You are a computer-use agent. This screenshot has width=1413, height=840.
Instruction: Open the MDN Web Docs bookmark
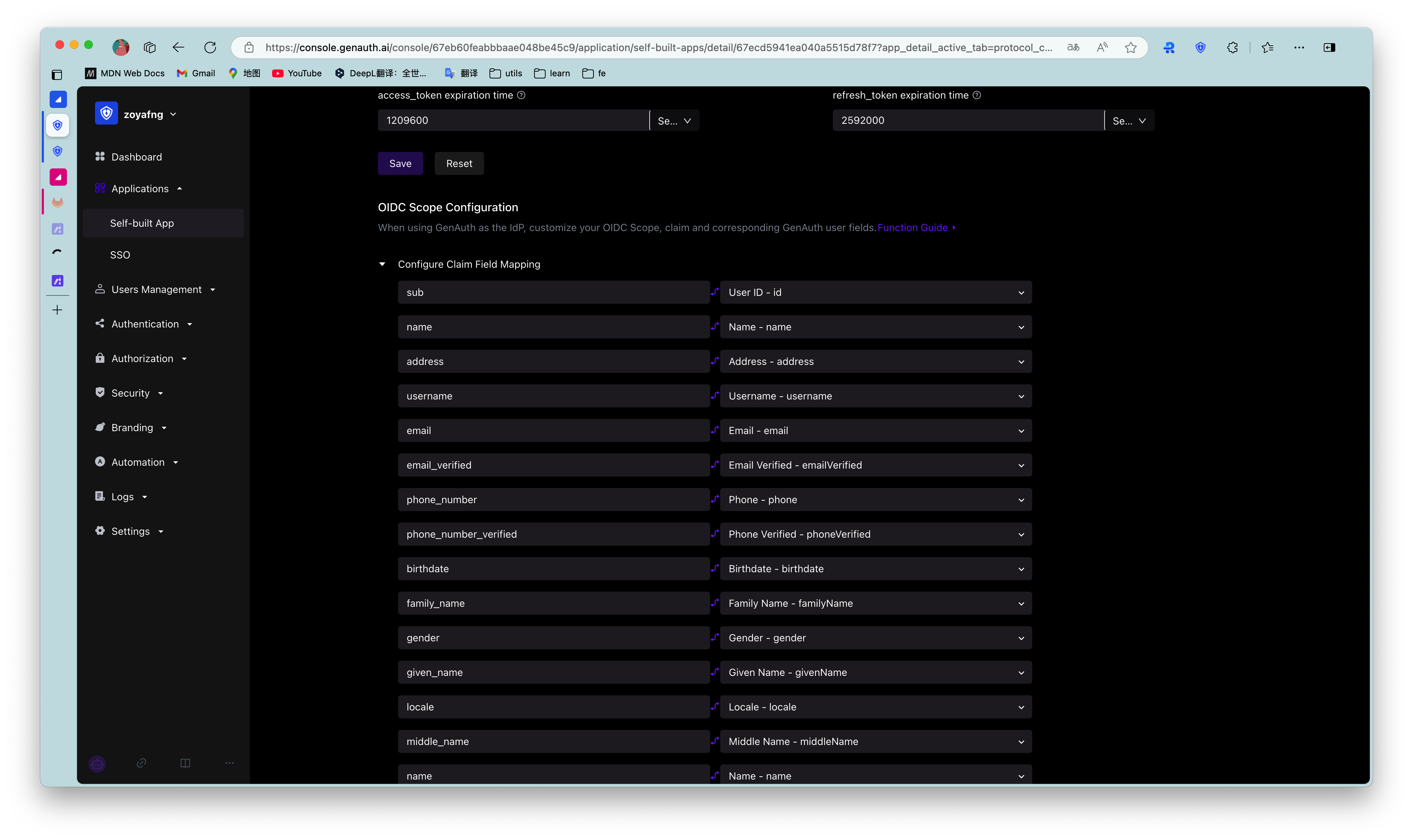pyautogui.click(x=125, y=73)
